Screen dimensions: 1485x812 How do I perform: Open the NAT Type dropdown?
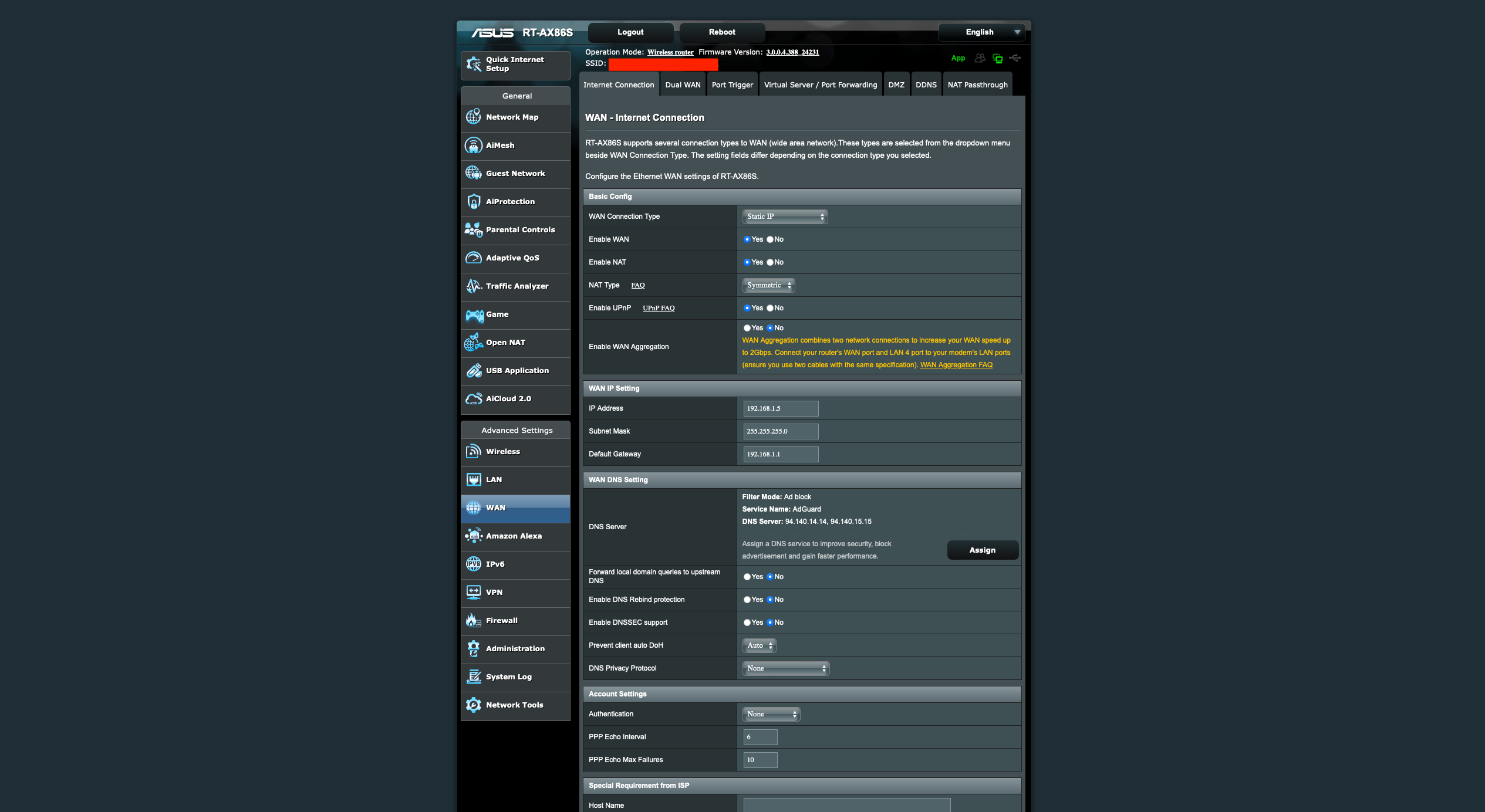(x=768, y=285)
